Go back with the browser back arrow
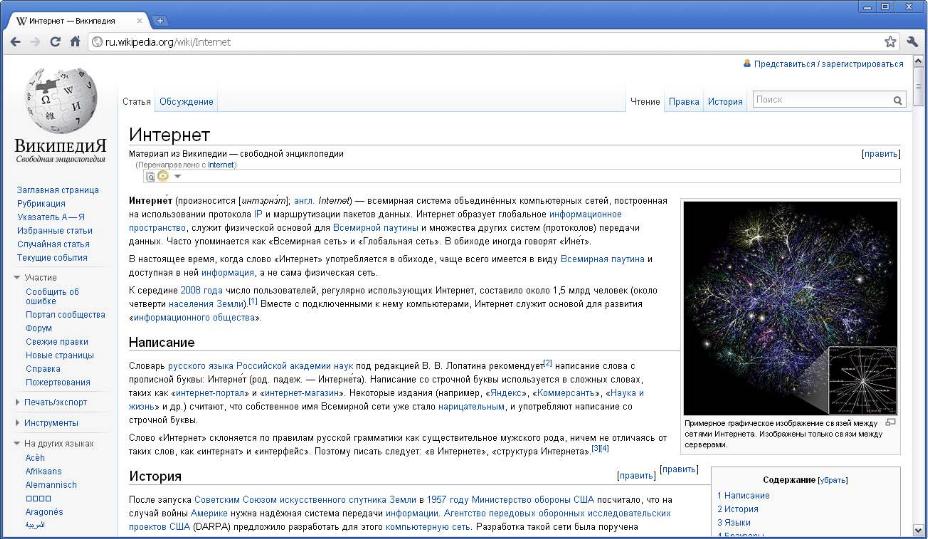 point(15,42)
